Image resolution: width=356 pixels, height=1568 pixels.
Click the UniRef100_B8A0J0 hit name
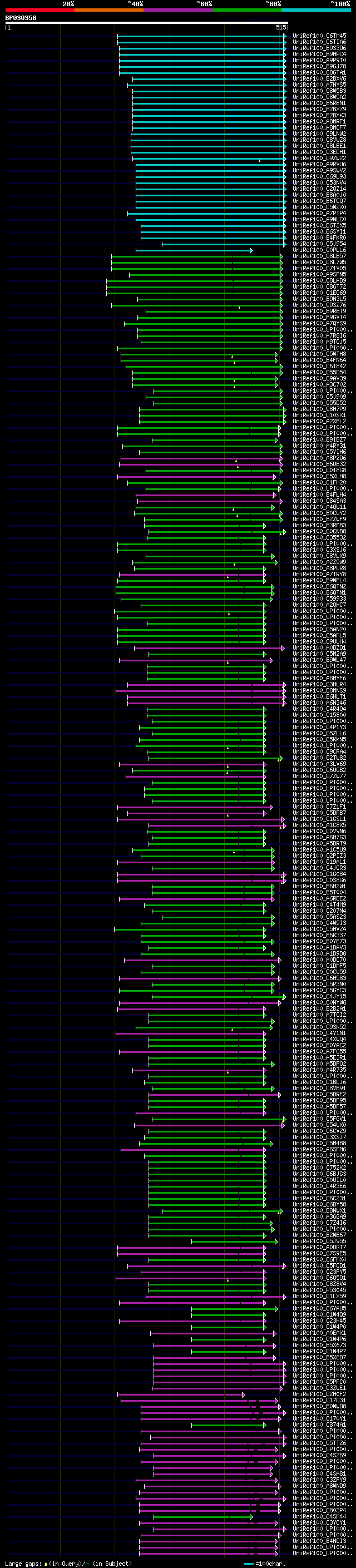click(x=319, y=195)
